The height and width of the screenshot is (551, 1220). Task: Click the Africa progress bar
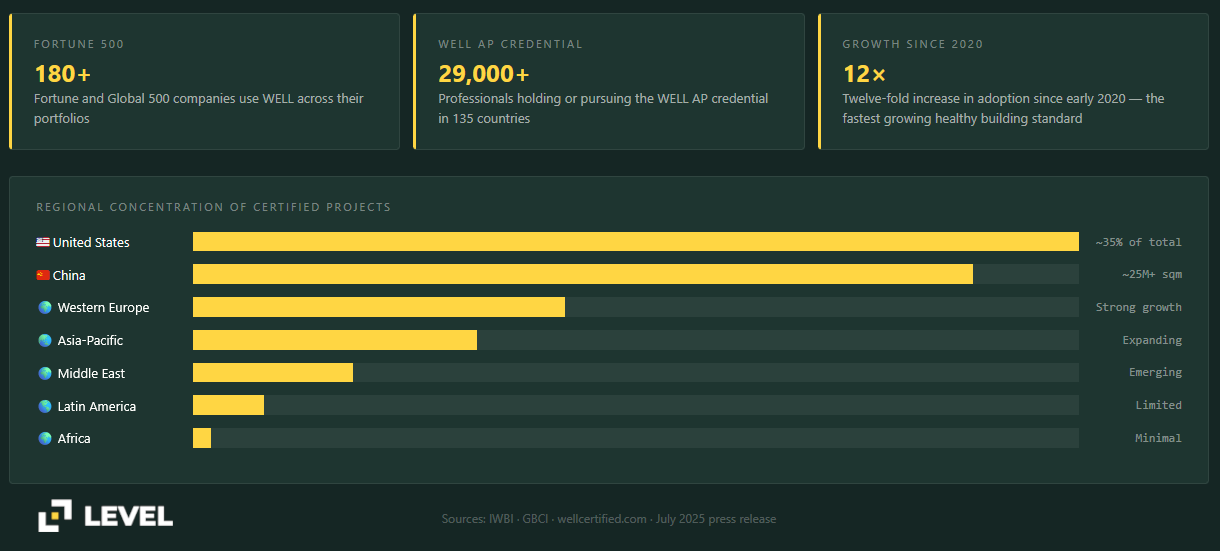click(636, 438)
